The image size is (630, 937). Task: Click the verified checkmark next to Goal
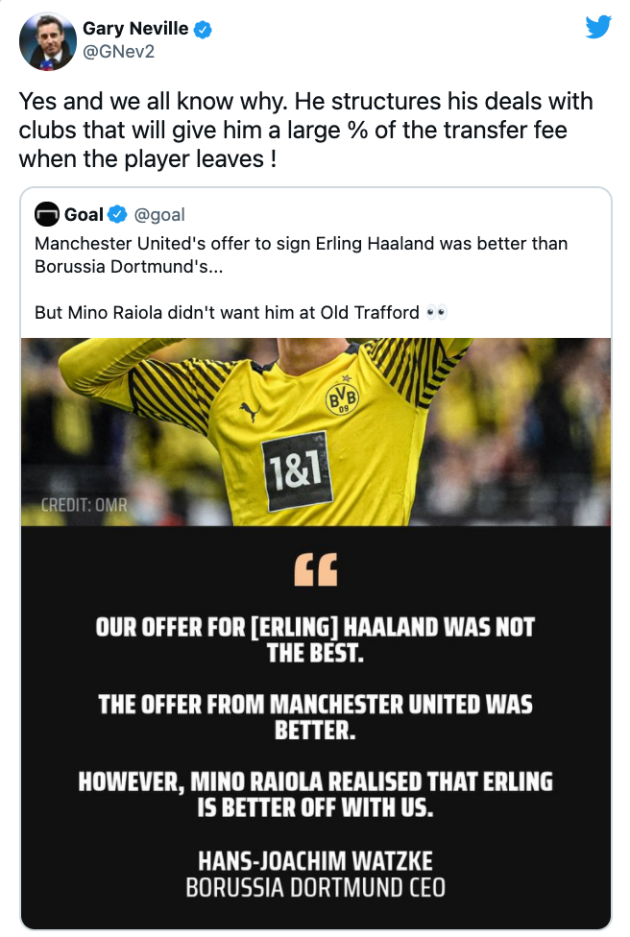point(118,213)
